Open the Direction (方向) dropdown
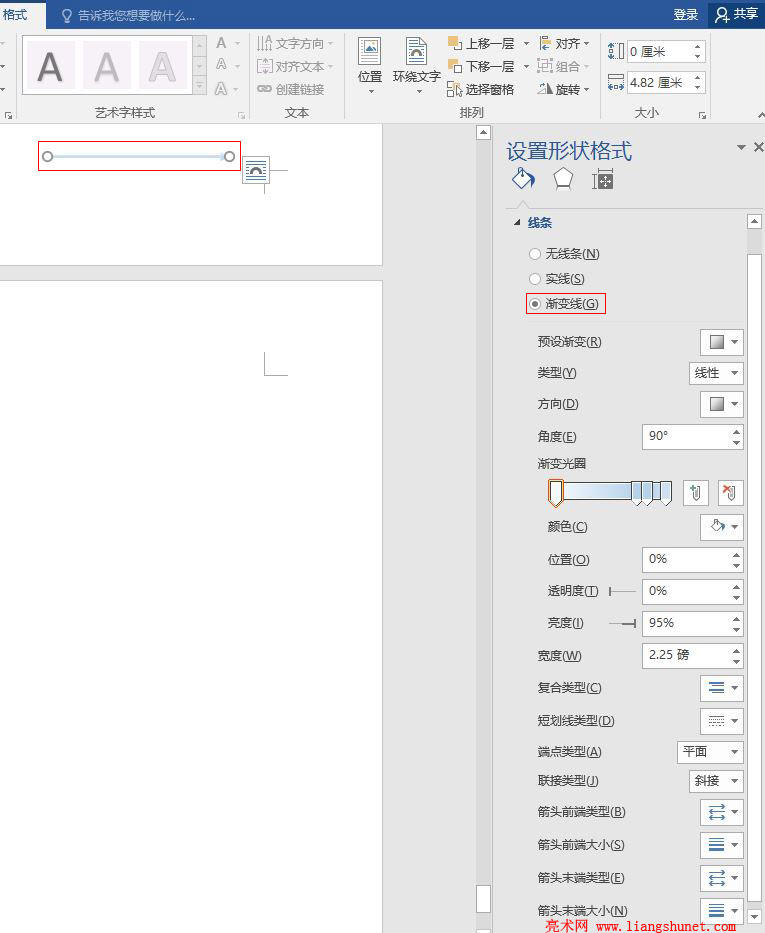765x933 pixels. click(x=722, y=404)
